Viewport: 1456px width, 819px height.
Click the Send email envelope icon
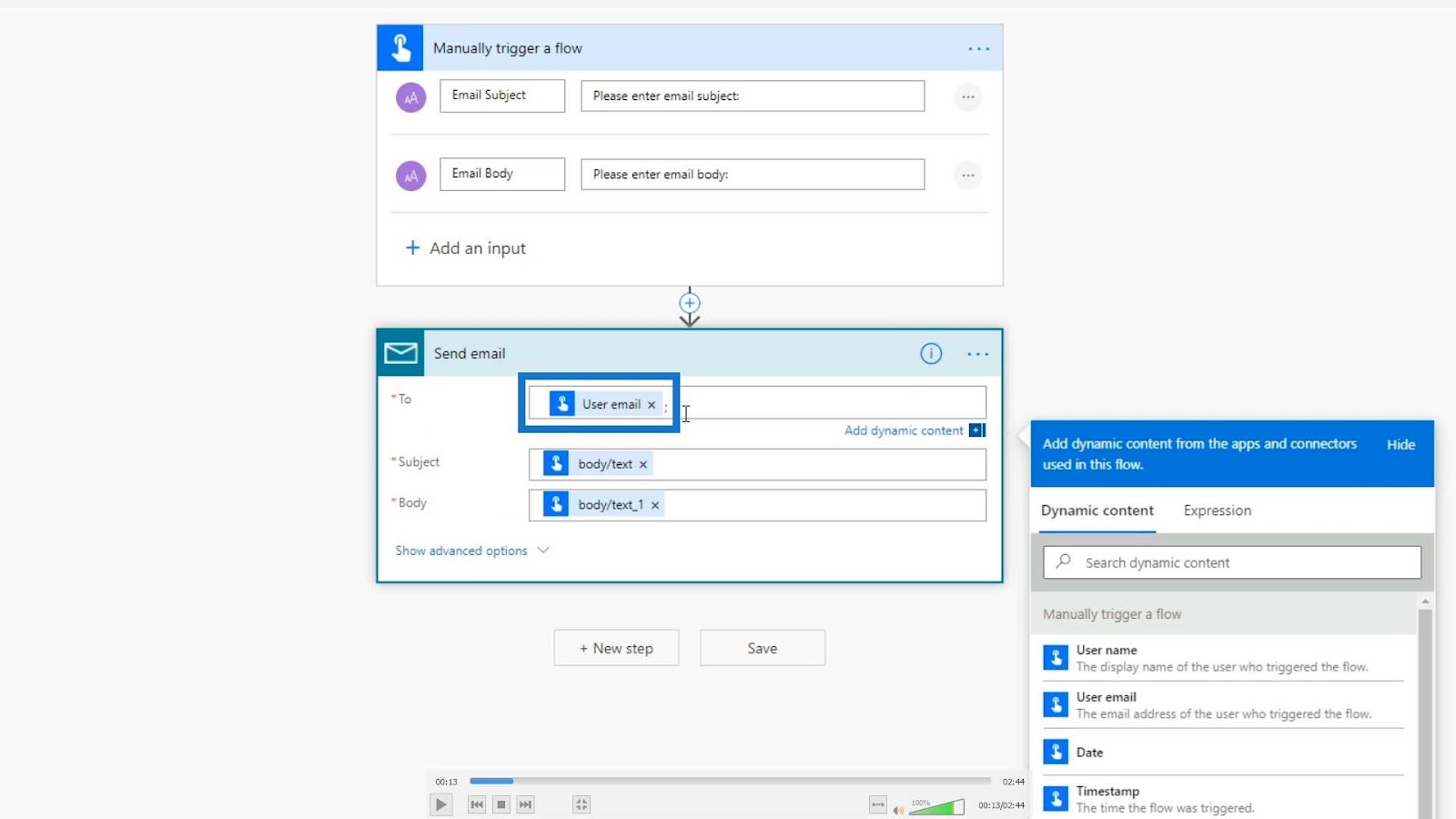[400, 353]
